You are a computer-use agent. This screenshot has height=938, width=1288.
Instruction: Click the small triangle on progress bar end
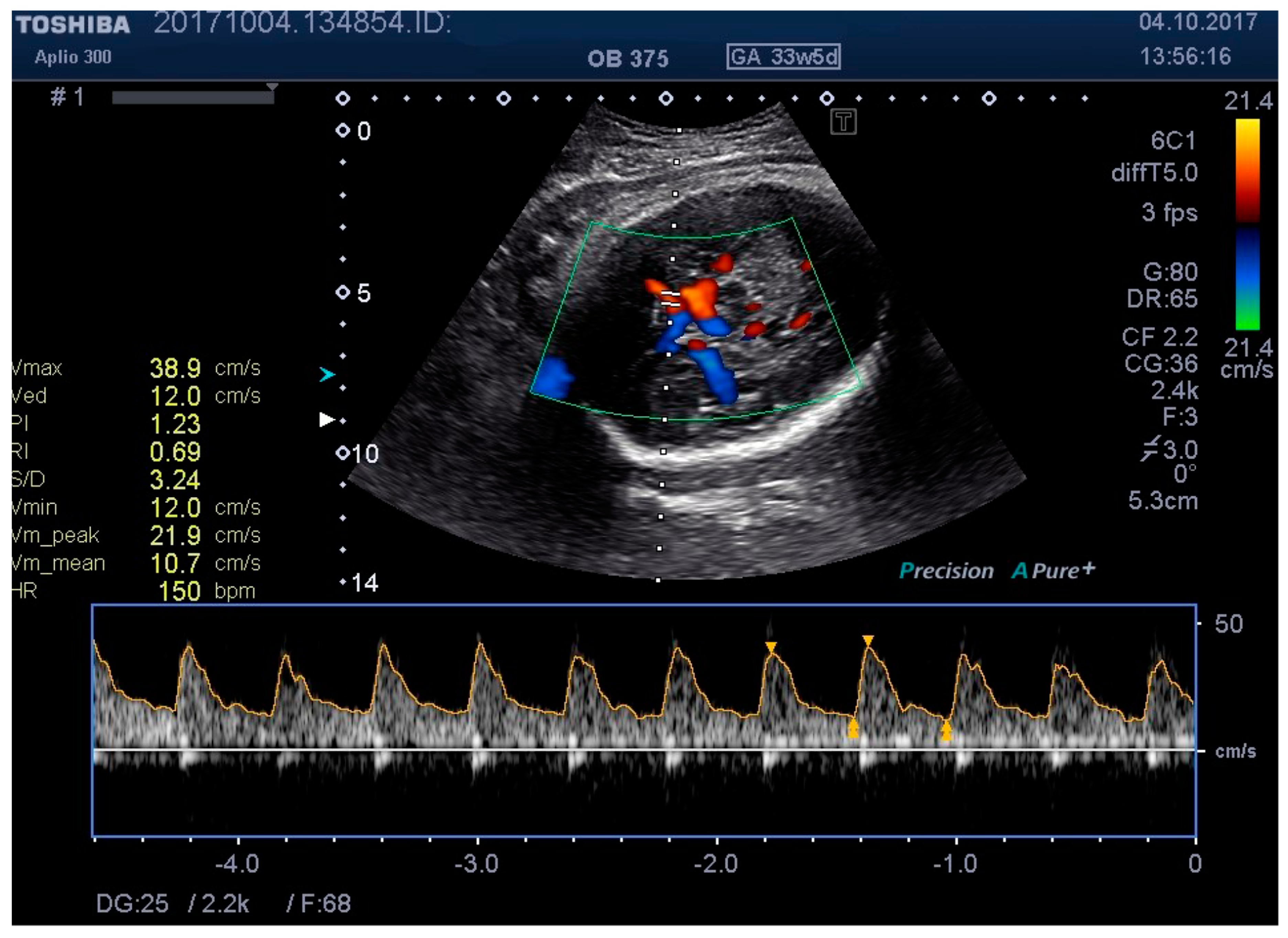[273, 87]
